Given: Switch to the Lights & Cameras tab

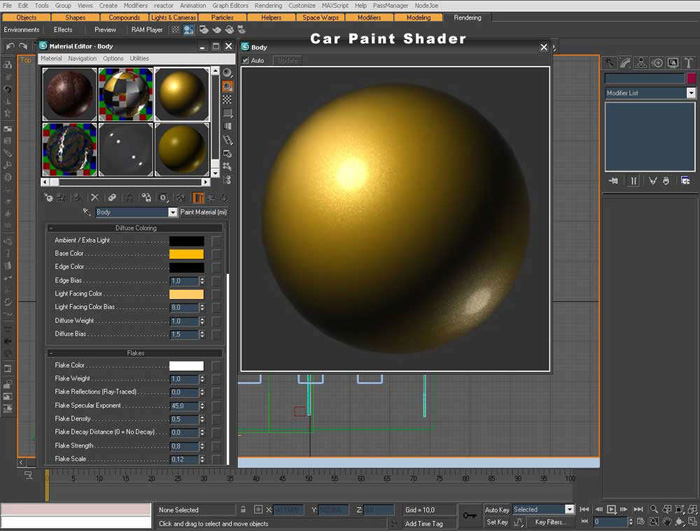Looking at the screenshot, I should (x=174, y=18).
